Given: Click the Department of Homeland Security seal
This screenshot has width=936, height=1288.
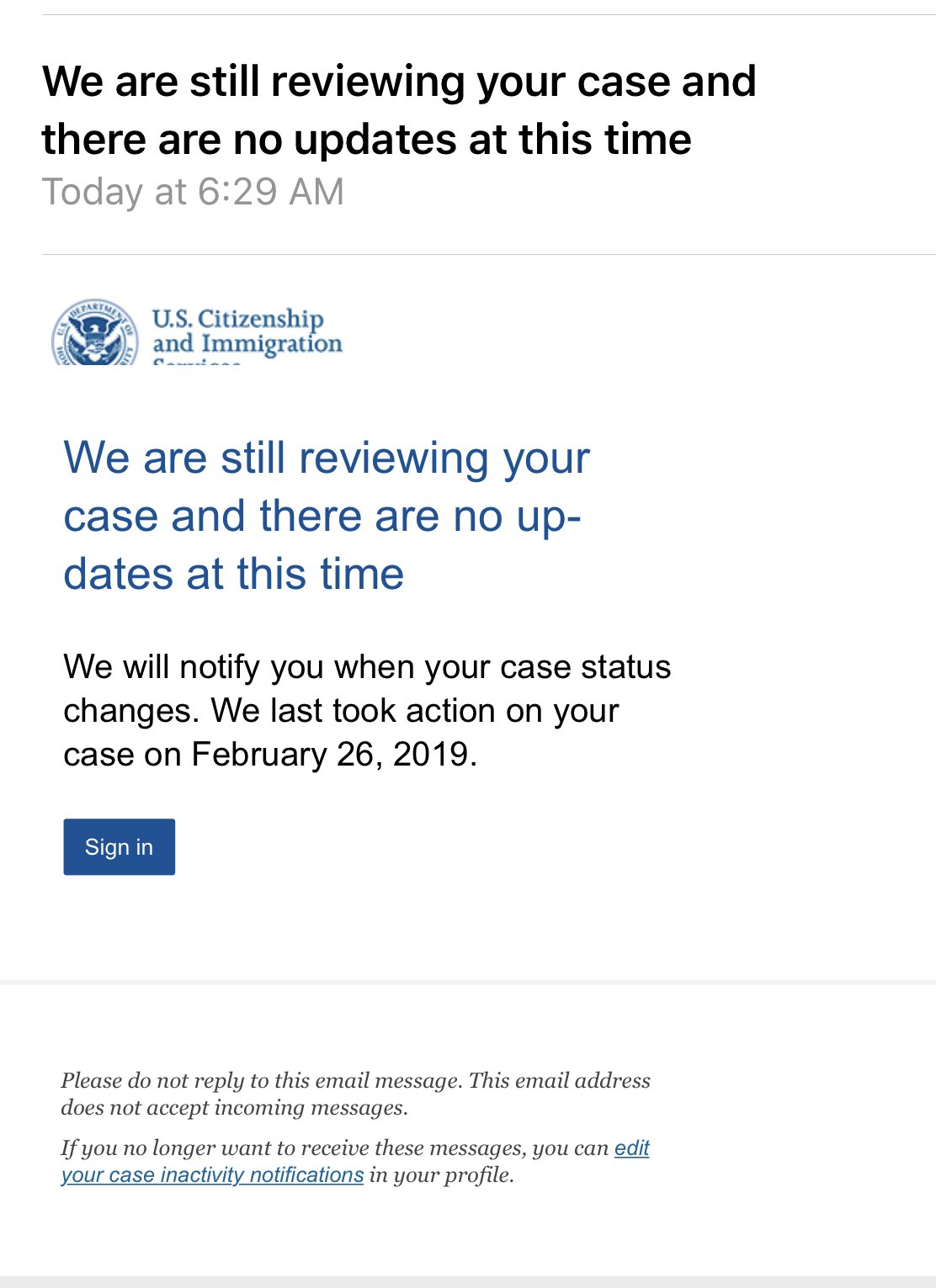Looking at the screenshot, I should [95, 331].
